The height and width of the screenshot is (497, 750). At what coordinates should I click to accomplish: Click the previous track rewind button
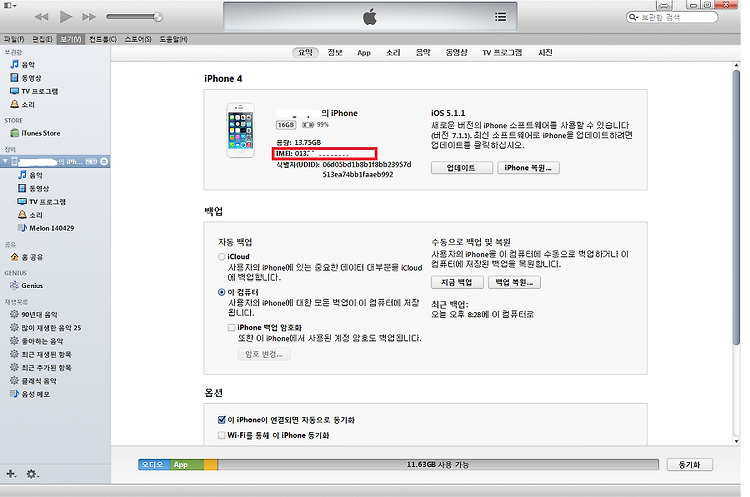[x=42, y=17]
